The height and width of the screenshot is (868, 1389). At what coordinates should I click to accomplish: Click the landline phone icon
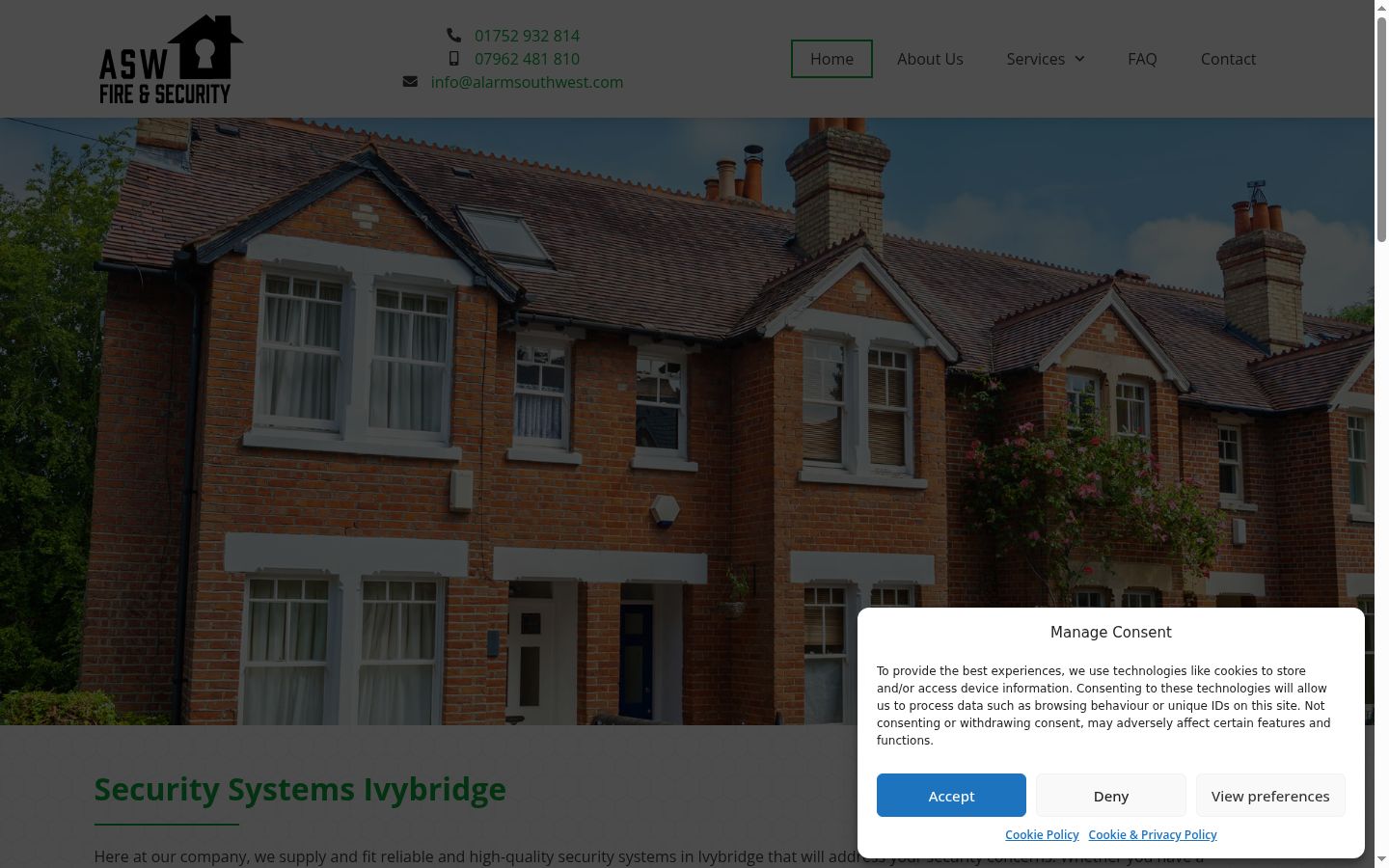coord(453,36)
